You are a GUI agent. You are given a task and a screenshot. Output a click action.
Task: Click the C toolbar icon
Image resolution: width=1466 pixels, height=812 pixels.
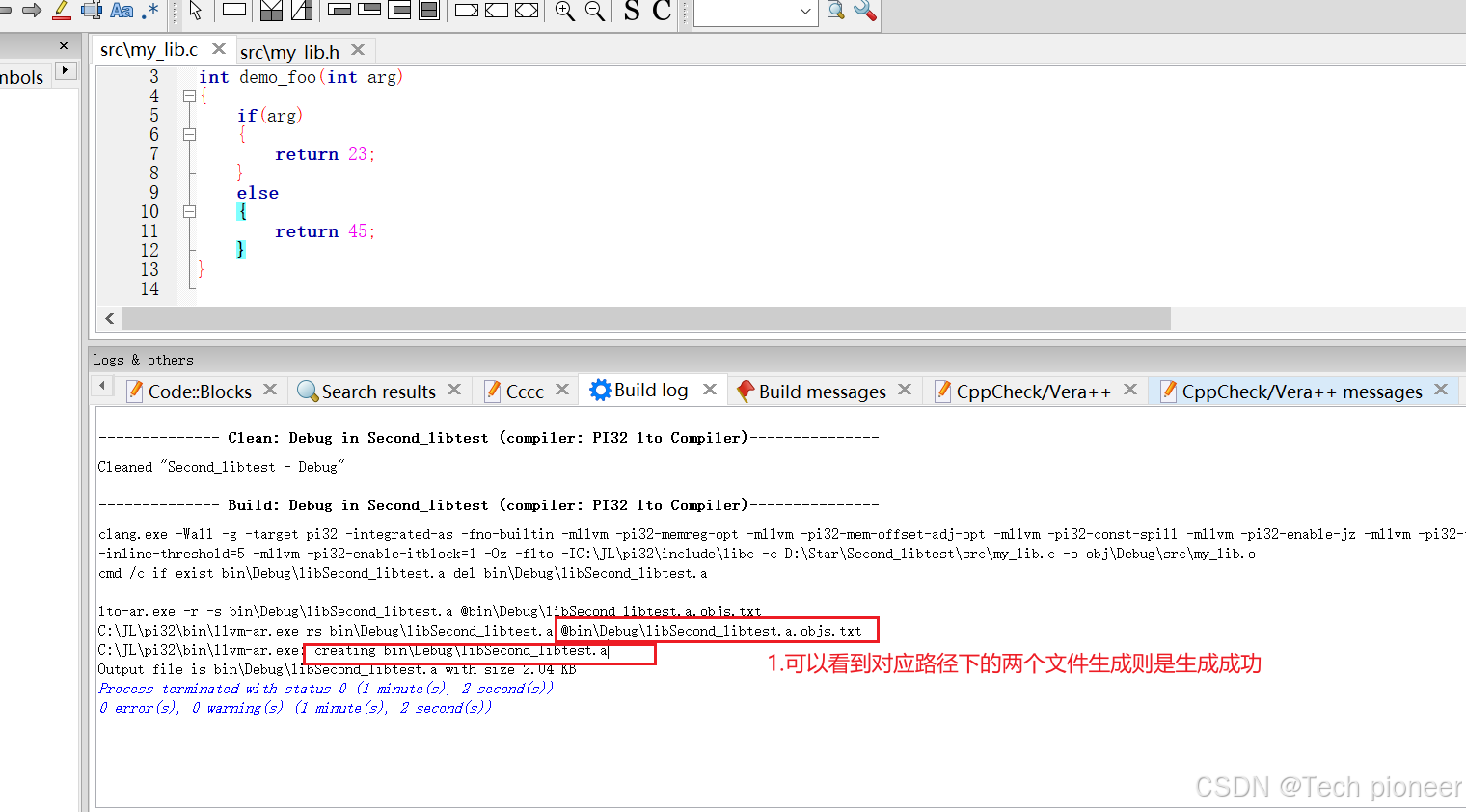pyautogui.click(x=660, y=12)
